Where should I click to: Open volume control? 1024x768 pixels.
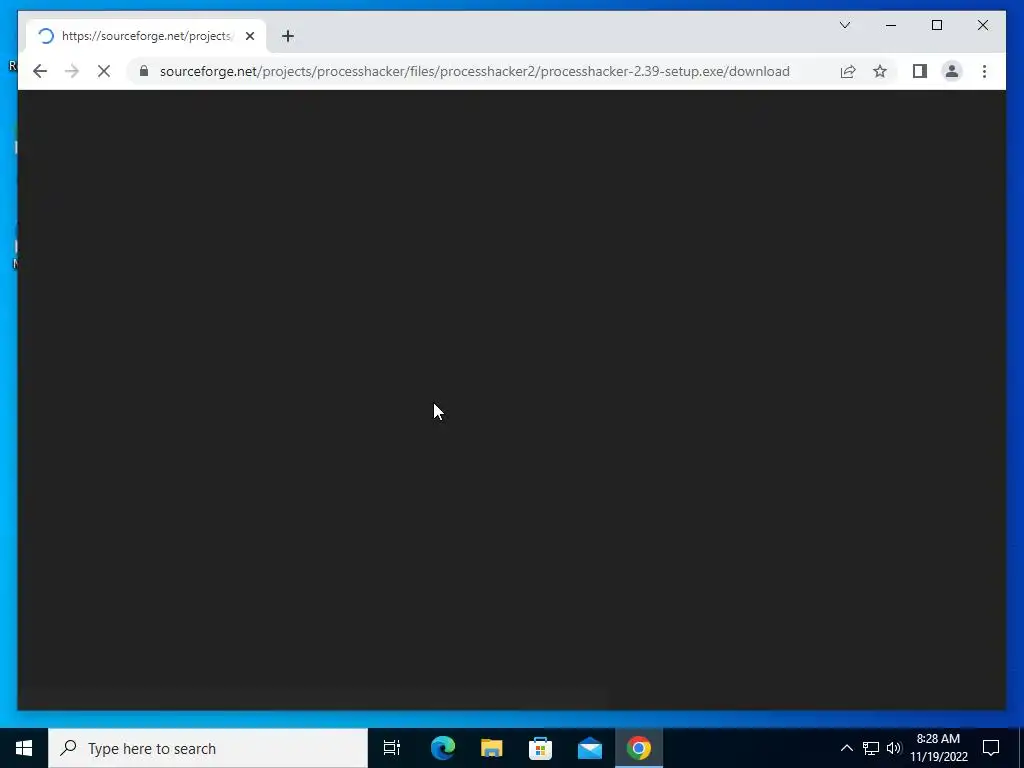coord(894,748)
